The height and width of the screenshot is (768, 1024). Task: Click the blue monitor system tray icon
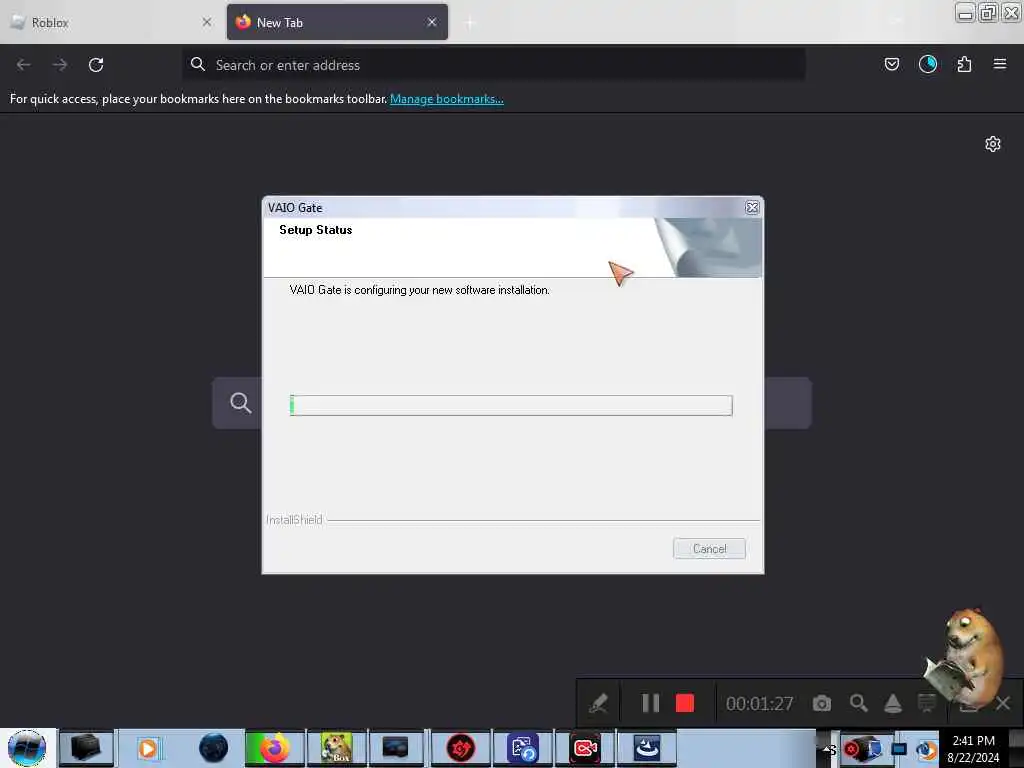click(x=899, y=749)
